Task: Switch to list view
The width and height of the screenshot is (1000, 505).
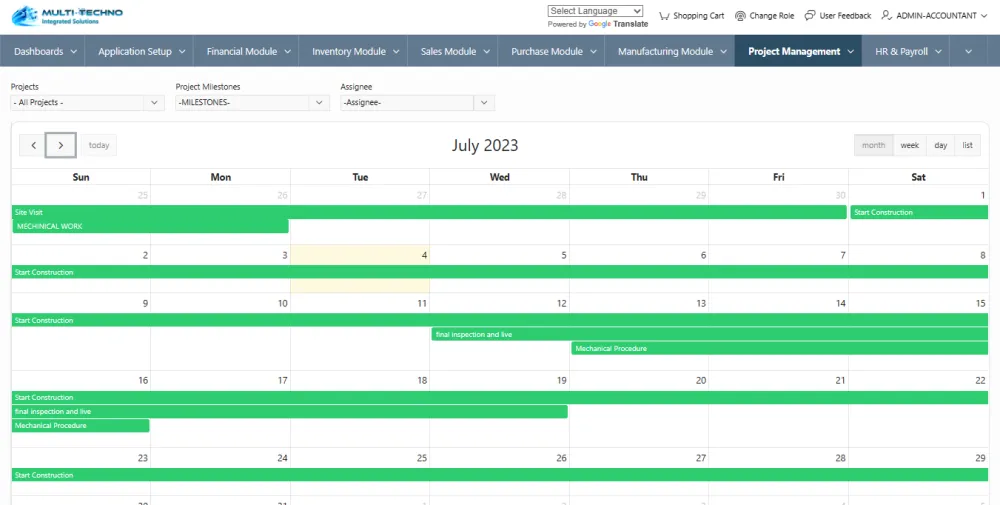Action: [x=967, y=145]
